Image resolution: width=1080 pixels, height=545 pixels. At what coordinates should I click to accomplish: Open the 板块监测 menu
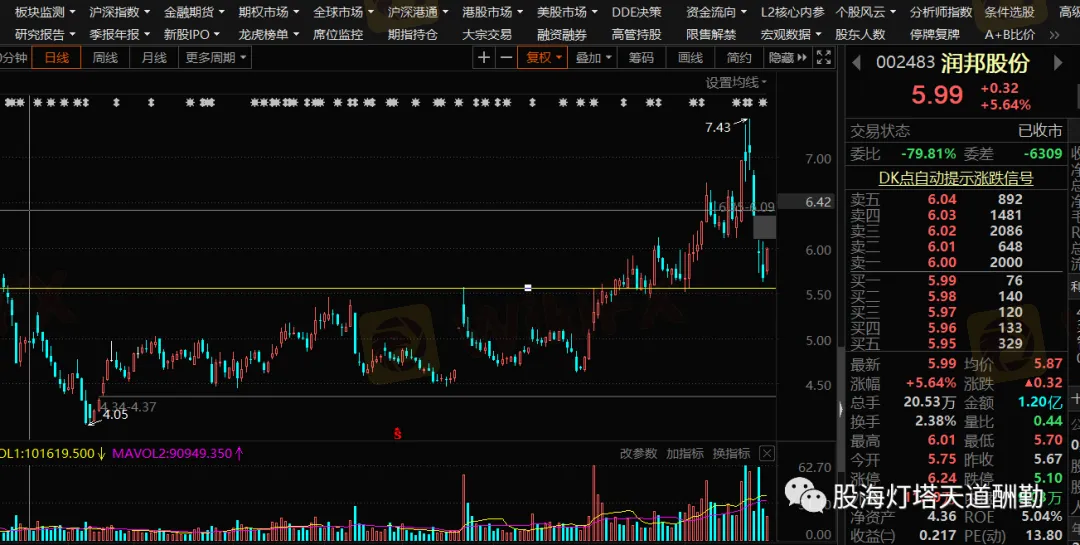[40, 12]
